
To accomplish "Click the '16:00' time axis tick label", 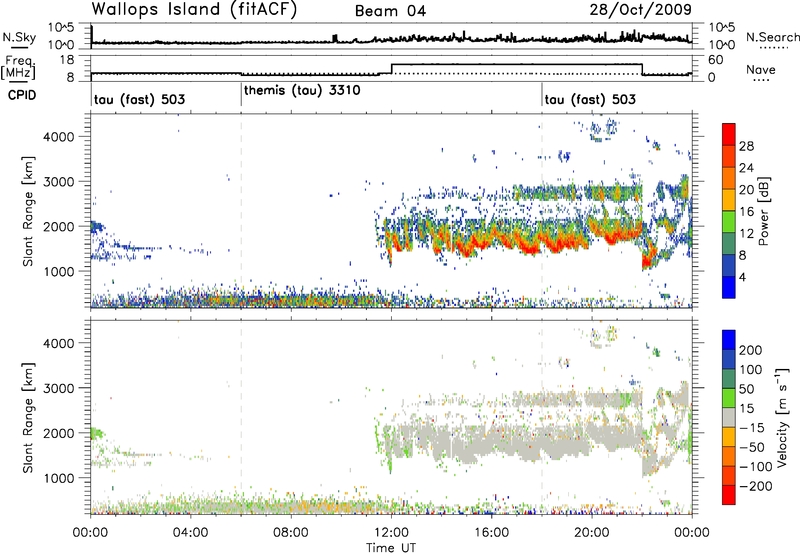I will point(491,533).
